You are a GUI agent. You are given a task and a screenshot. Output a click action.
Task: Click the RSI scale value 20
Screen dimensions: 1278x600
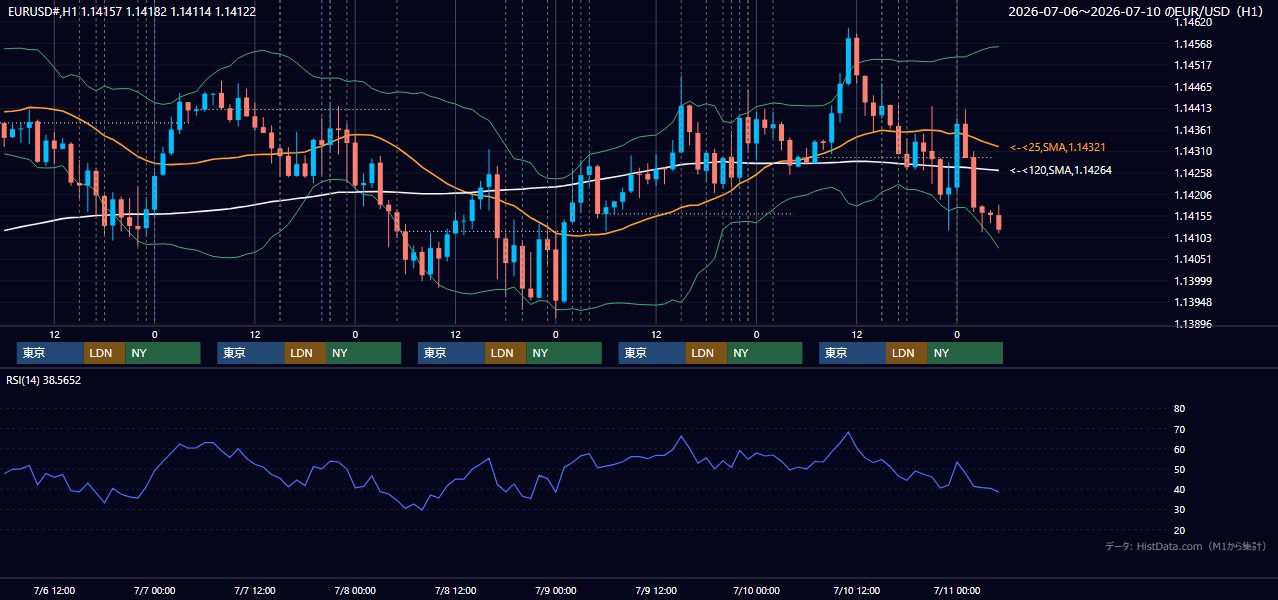click(x=1179, y=530)
